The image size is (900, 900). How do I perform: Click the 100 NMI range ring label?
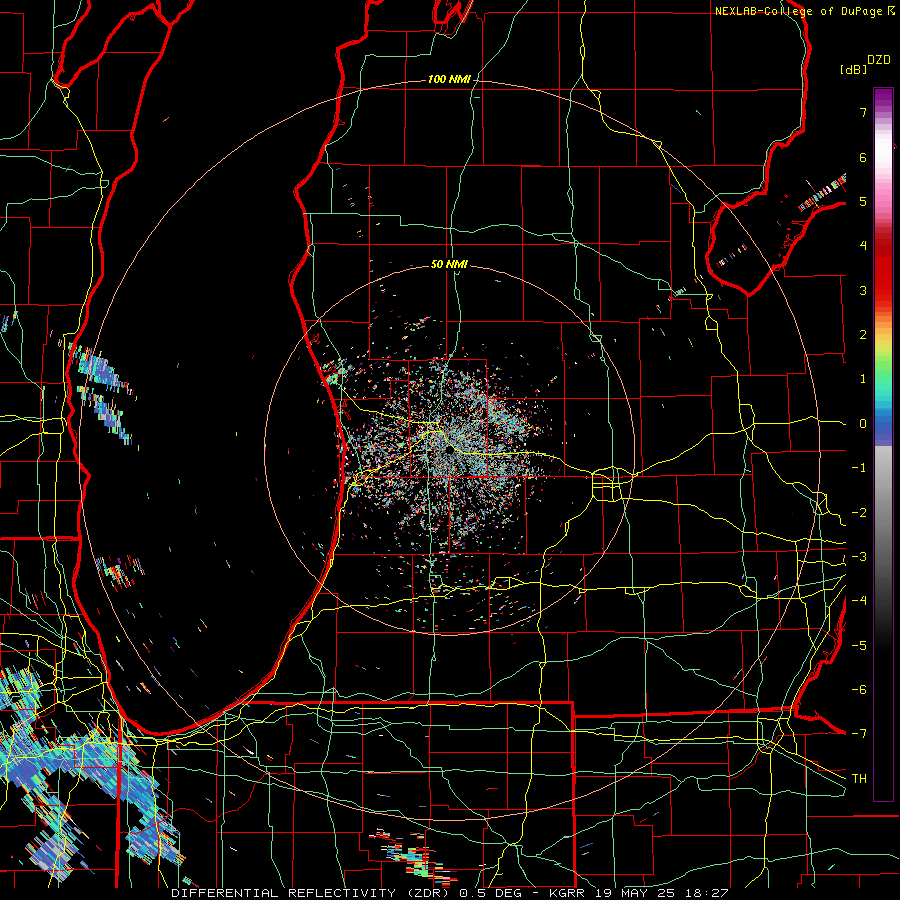(x=449, y=79)
